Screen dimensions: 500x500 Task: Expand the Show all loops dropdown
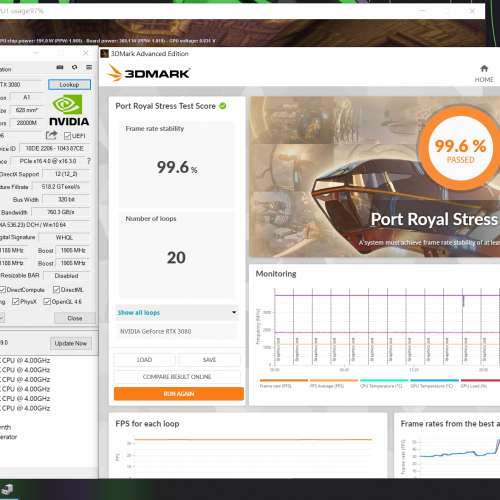tap(177, 313)
